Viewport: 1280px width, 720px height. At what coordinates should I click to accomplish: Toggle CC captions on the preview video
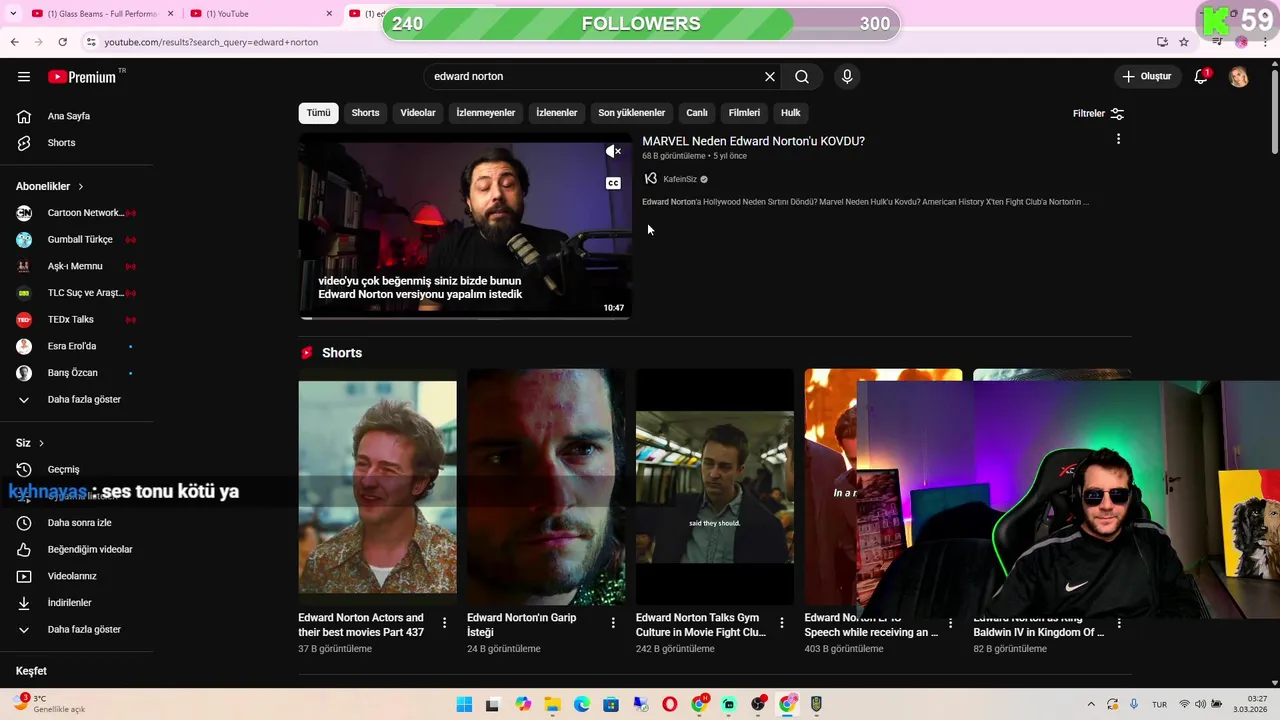(613, 183)
